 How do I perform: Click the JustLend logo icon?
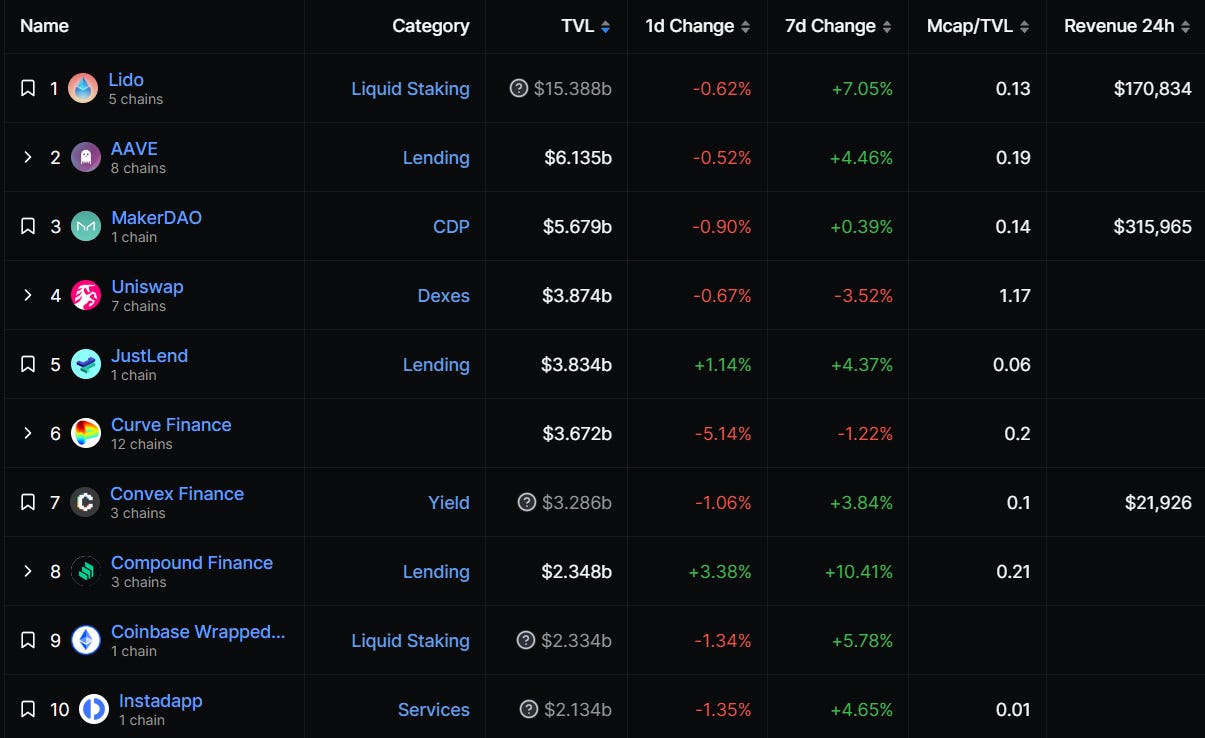(86, 364)
